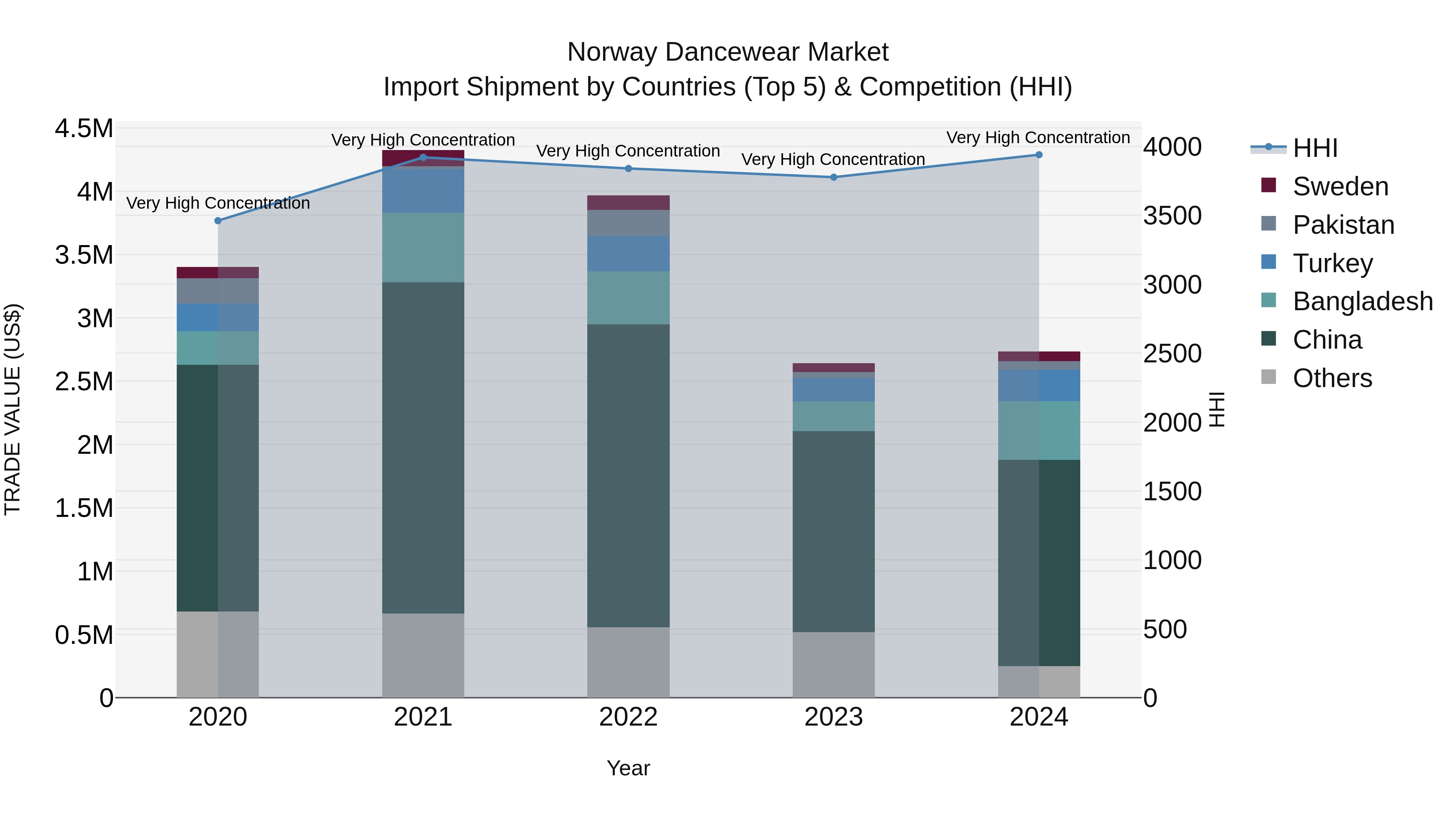Click the China segment of the 2021 bar

point(423,448)
